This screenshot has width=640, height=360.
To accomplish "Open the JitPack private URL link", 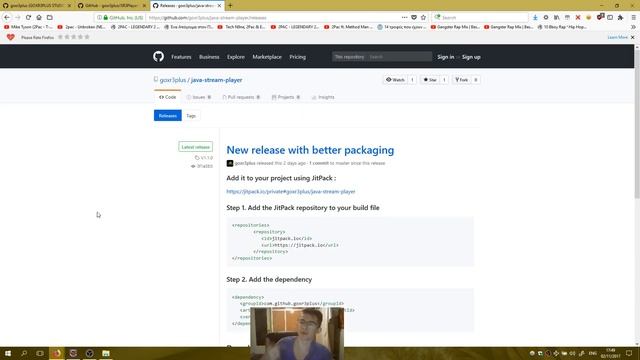I will [x=291, y=191].
